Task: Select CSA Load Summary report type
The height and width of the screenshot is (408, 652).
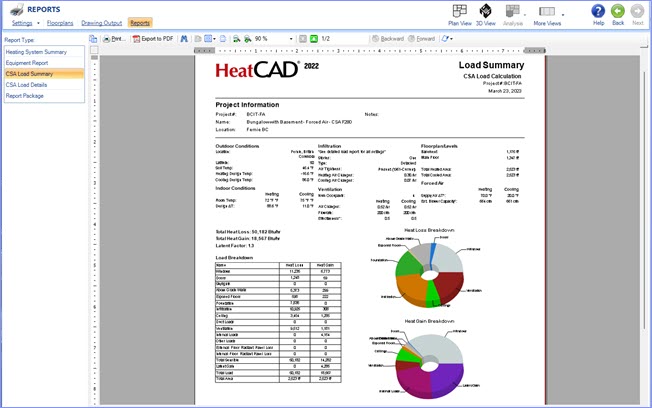Action: 44,74
